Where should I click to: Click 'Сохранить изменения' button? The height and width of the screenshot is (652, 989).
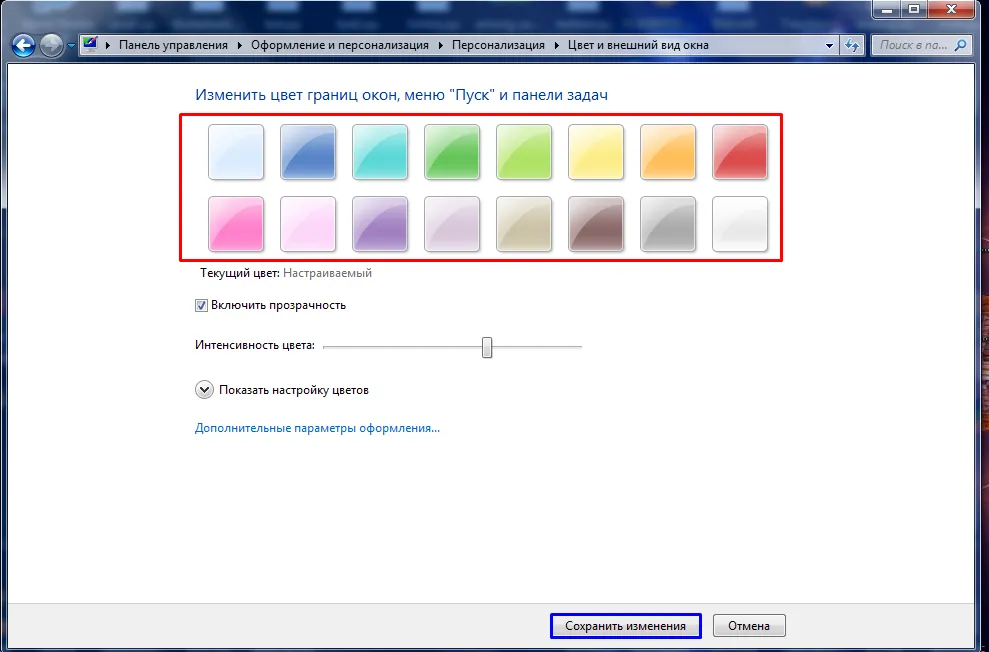[x=625, y=626]
